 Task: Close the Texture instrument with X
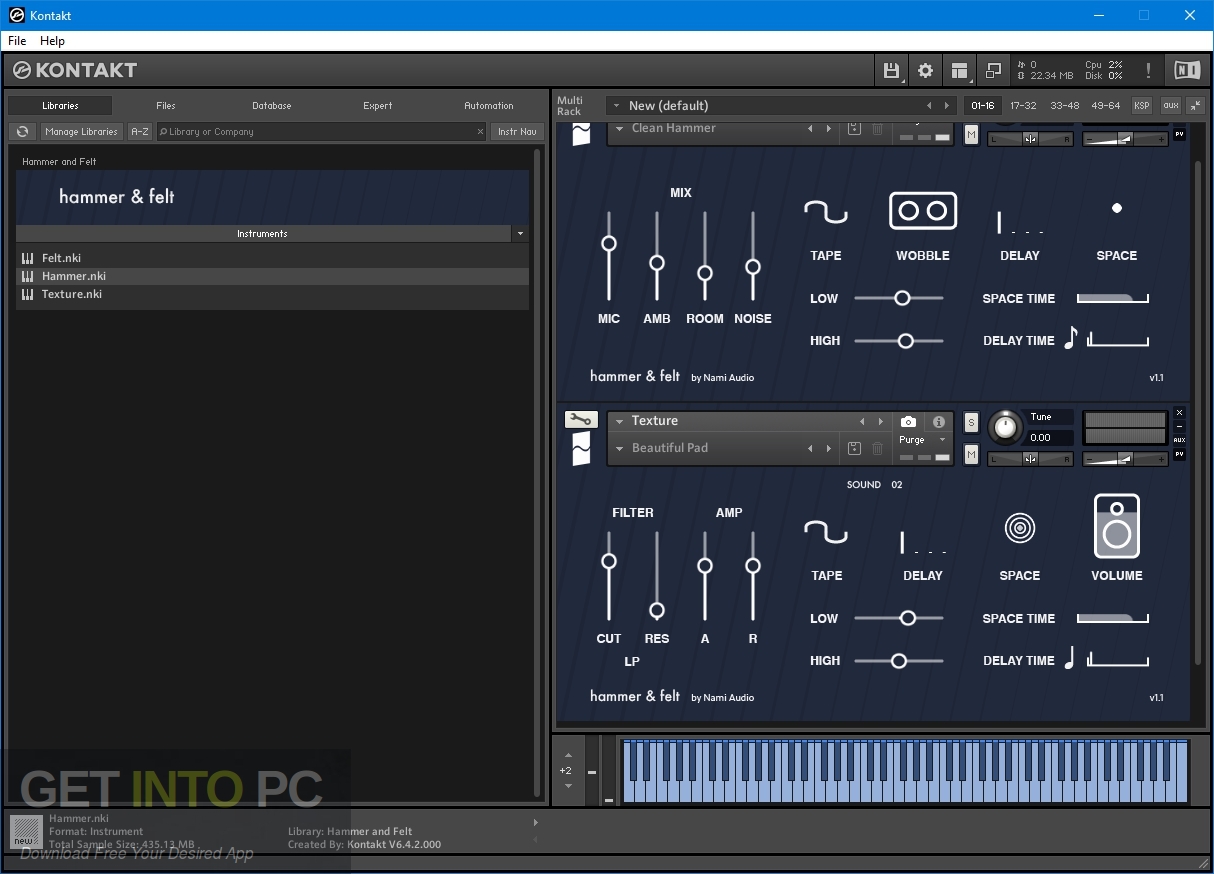pyautogui.click(x=1179, y=413)
